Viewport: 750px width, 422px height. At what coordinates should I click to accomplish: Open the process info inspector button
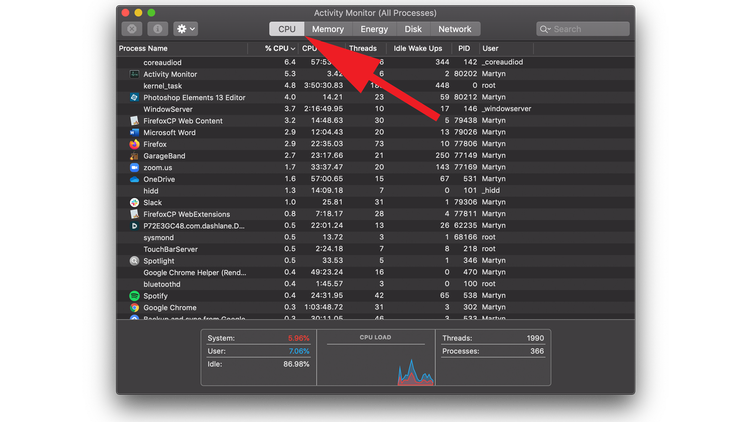(x=157, y=29)
